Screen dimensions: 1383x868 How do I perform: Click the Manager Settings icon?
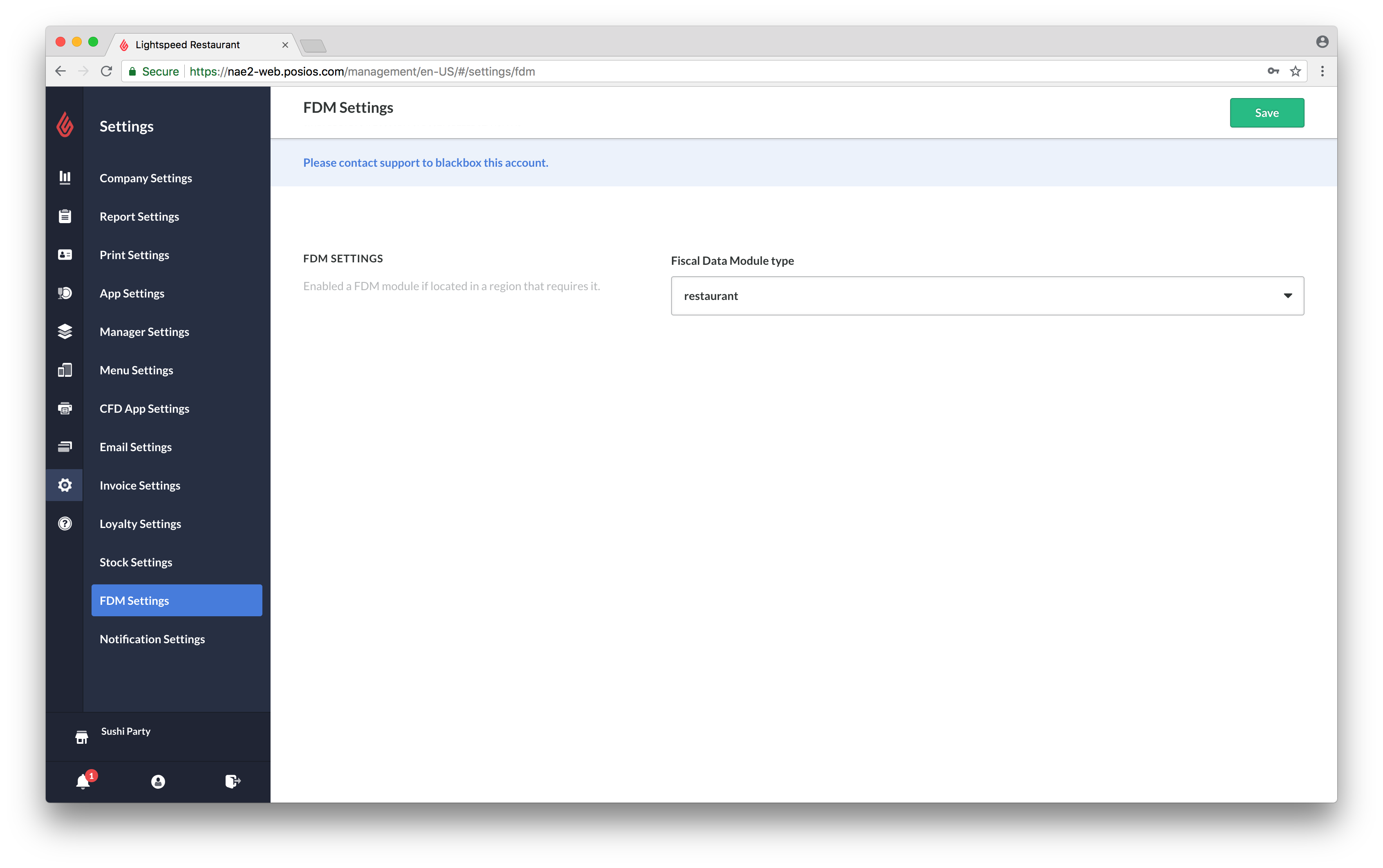[x=65, y=331]
